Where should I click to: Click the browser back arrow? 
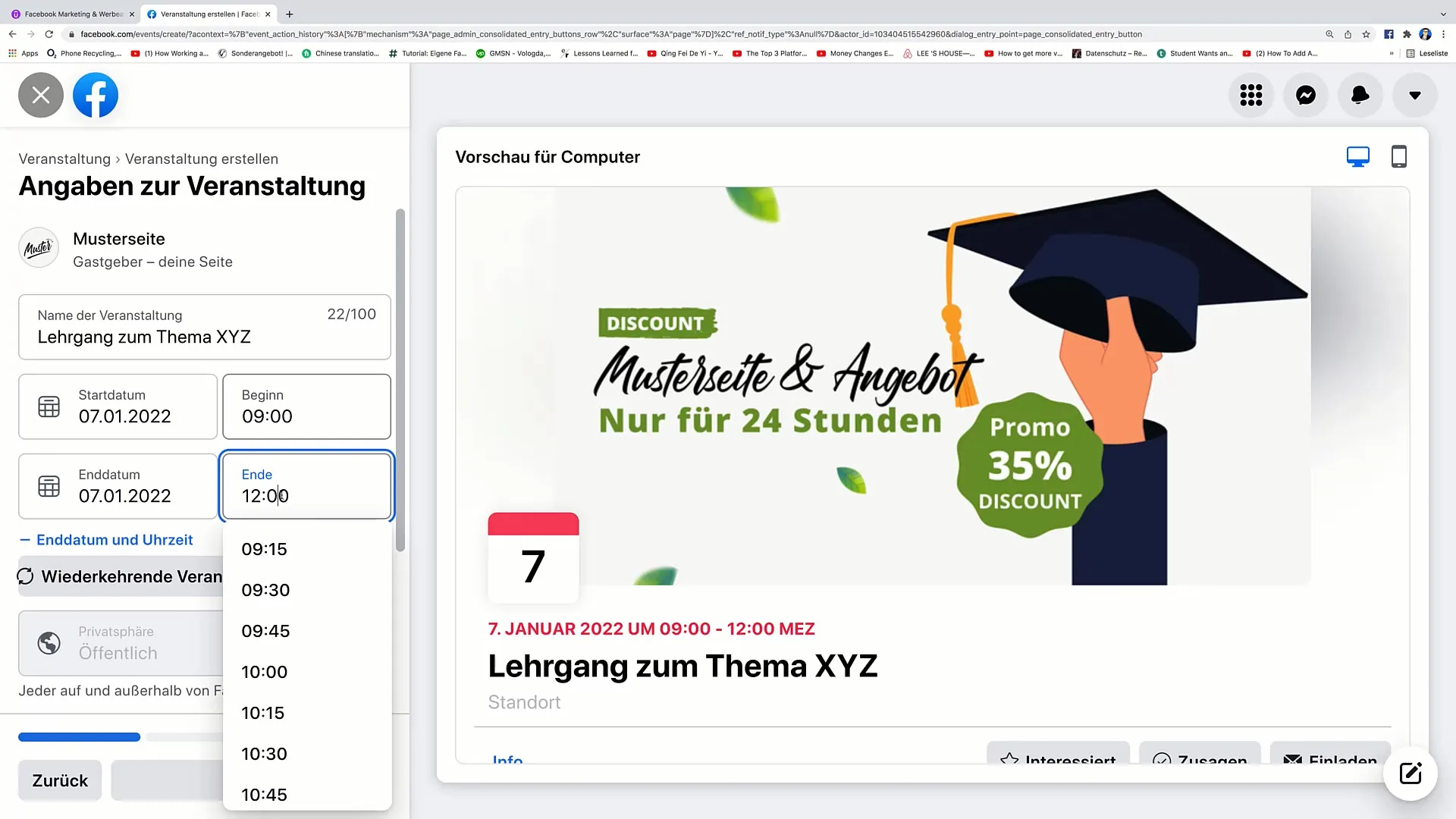(12, 34)
